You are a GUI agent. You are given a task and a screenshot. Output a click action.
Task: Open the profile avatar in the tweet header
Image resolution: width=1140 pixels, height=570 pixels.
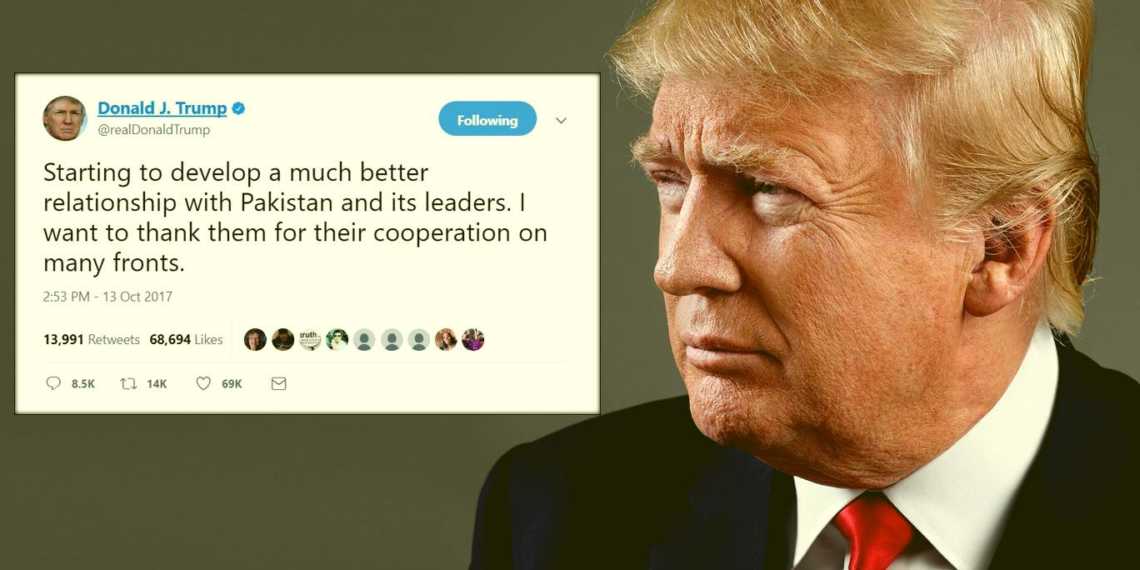point(64,118)
